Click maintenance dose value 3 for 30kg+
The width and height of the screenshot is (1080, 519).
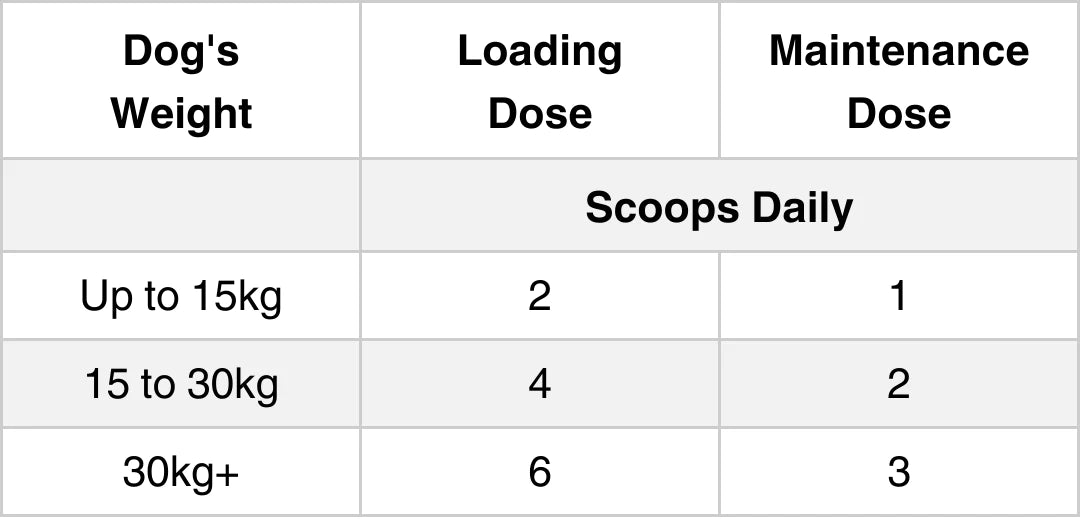898,472
